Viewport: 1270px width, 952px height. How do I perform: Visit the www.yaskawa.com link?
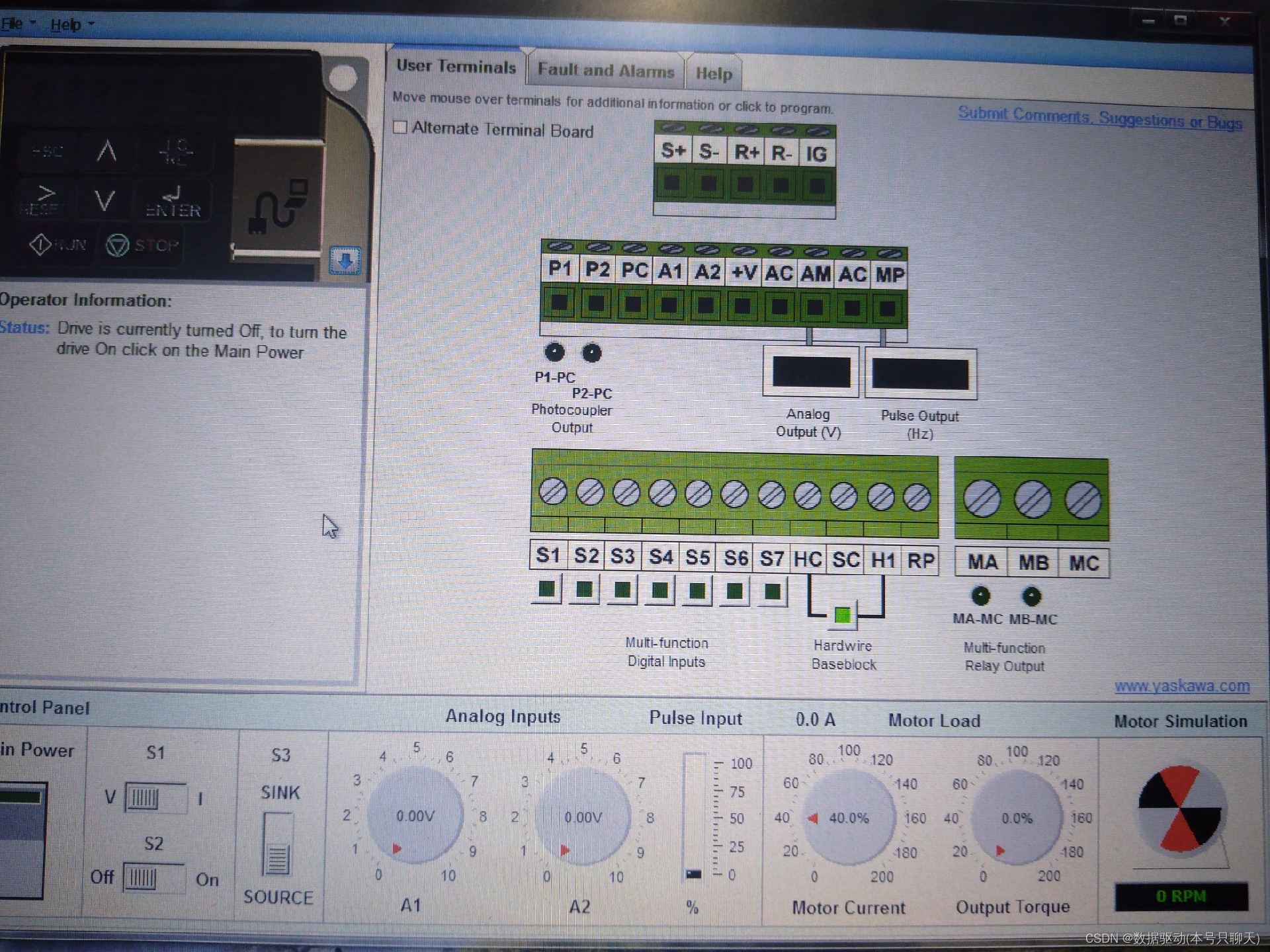[x=1181, y=686]
